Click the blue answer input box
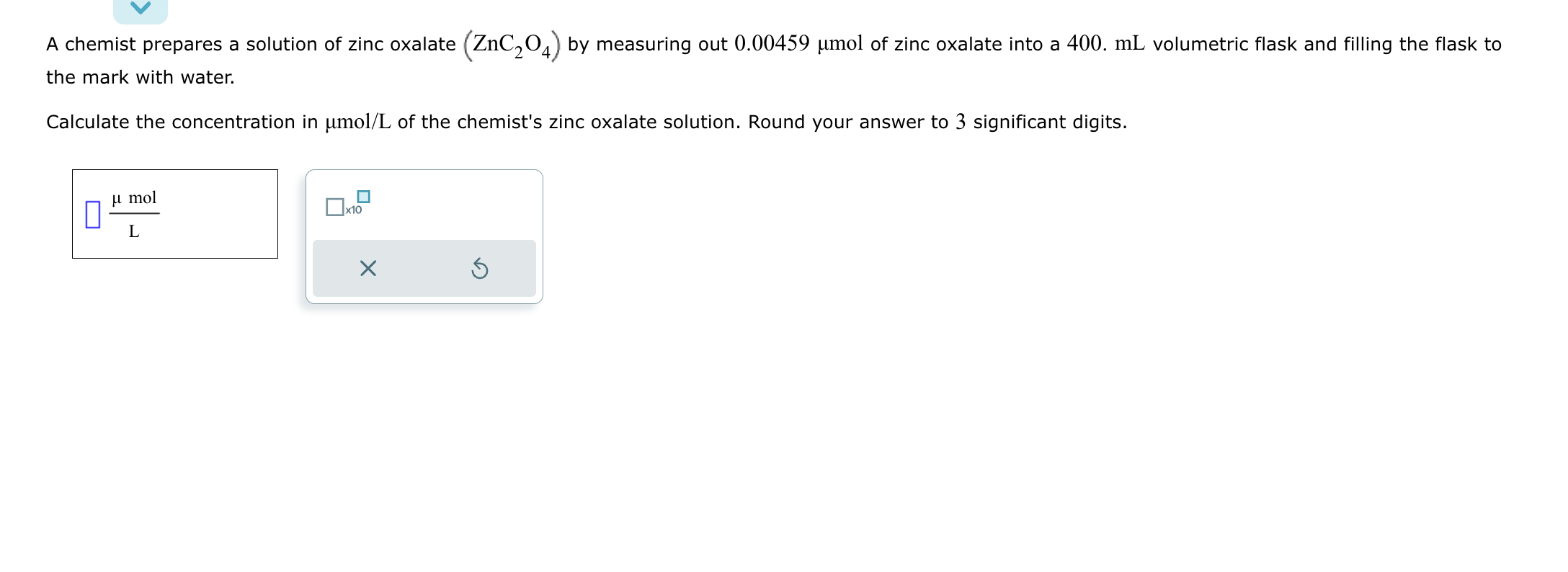1568x572 pixels. 92,214
